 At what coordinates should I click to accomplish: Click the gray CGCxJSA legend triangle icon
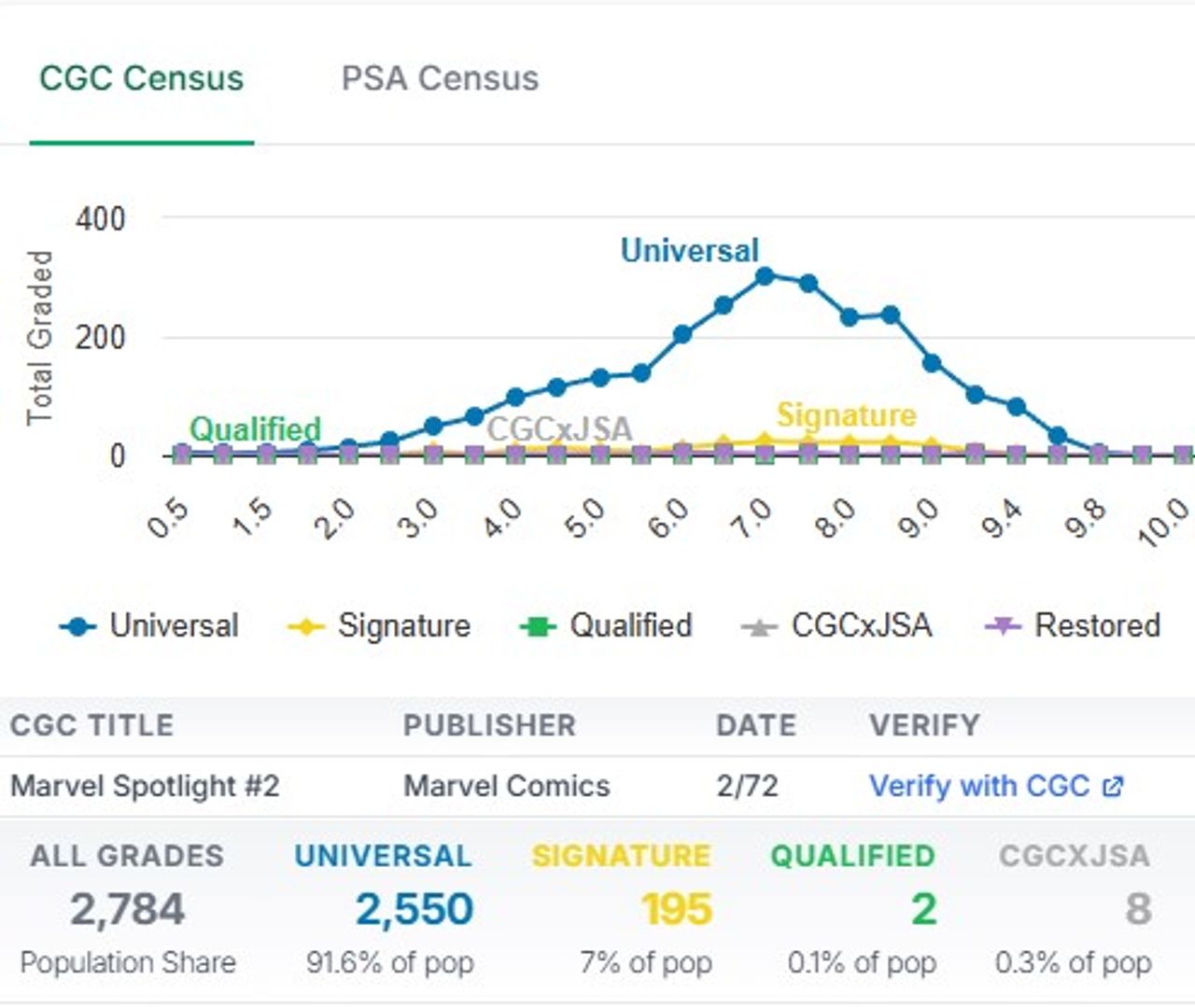(x=759, y=627)
